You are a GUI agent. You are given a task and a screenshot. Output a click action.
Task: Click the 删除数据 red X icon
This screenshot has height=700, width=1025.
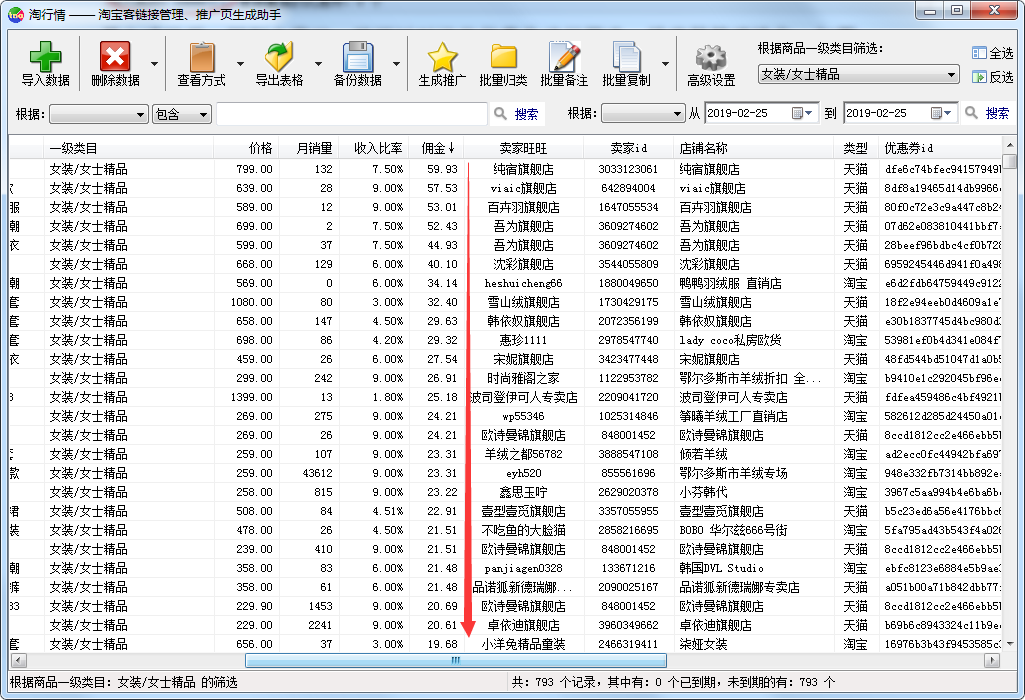tap(115, 56)
